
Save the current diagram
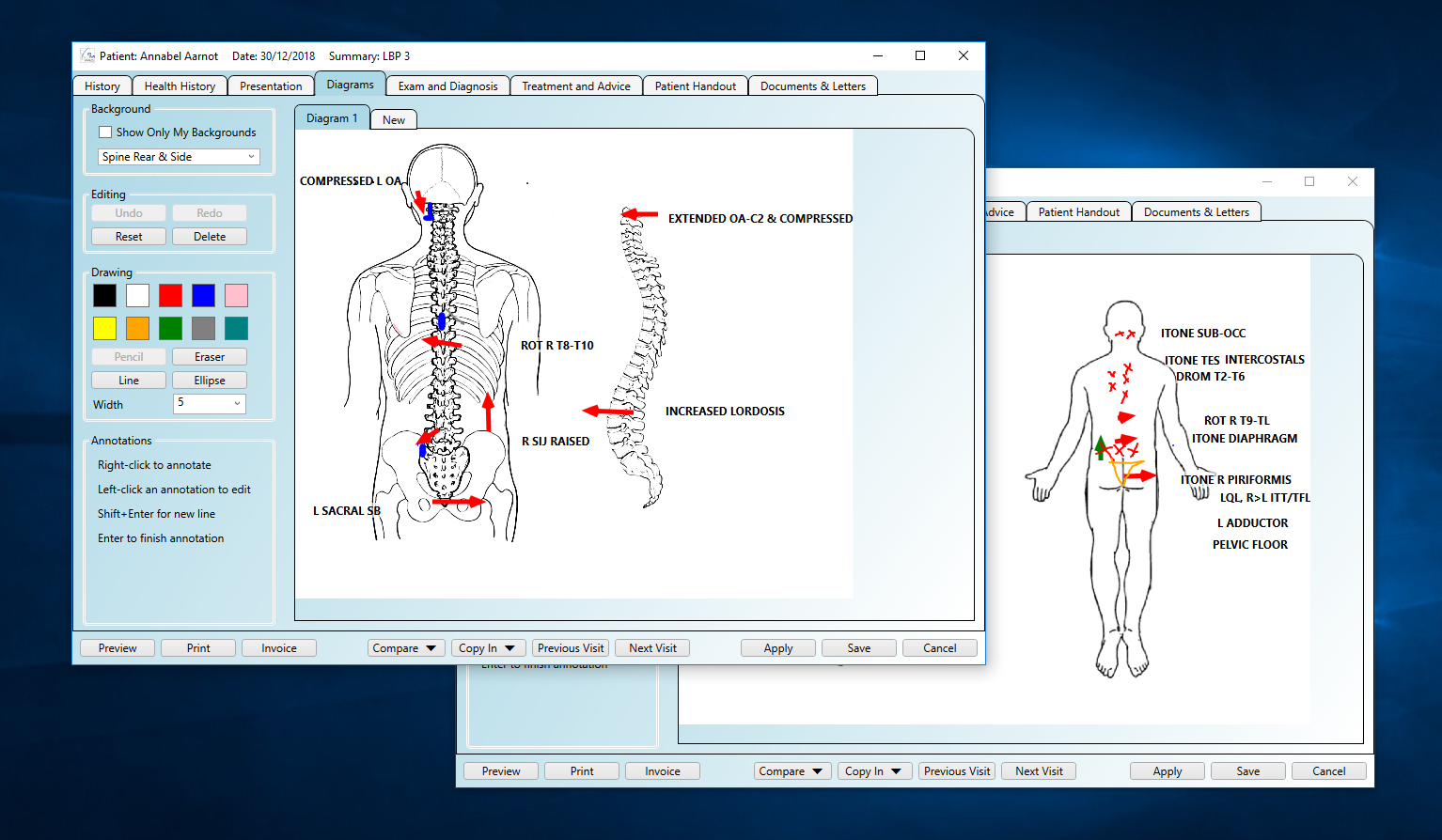pos(857,647)
